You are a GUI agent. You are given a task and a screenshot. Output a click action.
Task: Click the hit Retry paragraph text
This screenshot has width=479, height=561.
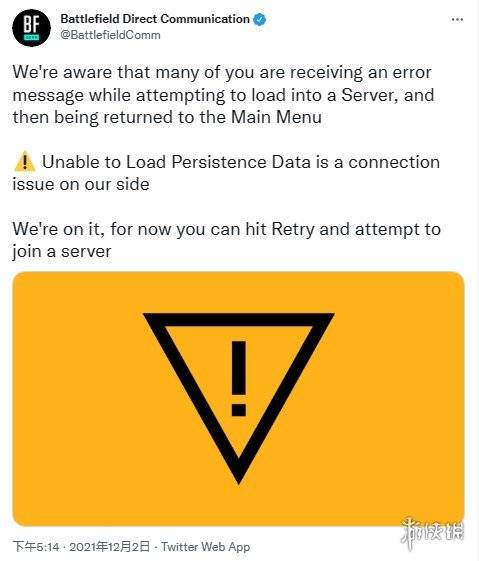pos(226,240)
